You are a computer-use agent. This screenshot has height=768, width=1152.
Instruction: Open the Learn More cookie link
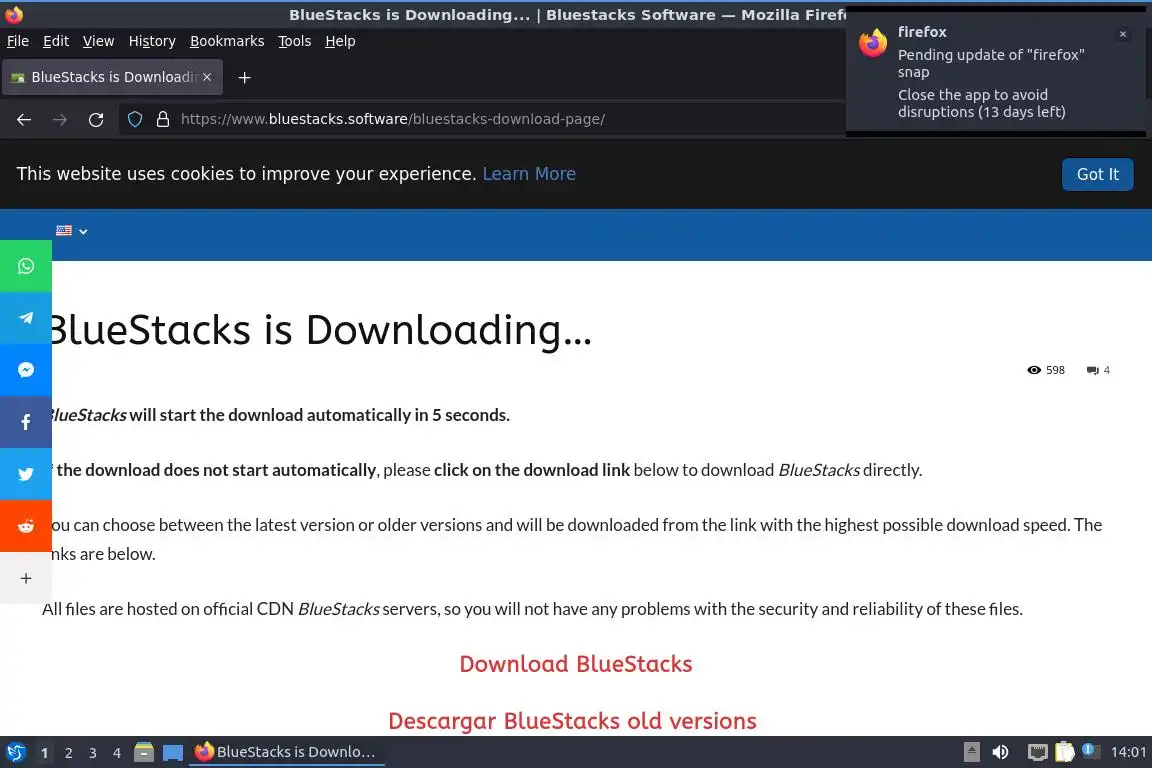point(529,173)
